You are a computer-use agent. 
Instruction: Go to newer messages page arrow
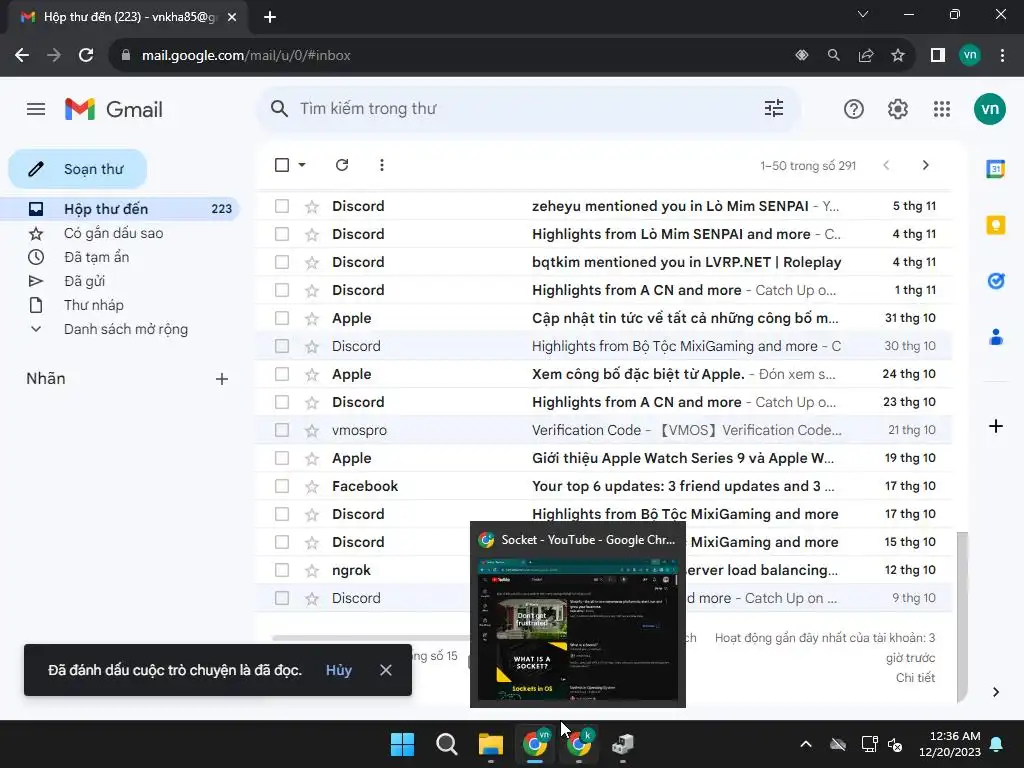click(x=886, y=165)
